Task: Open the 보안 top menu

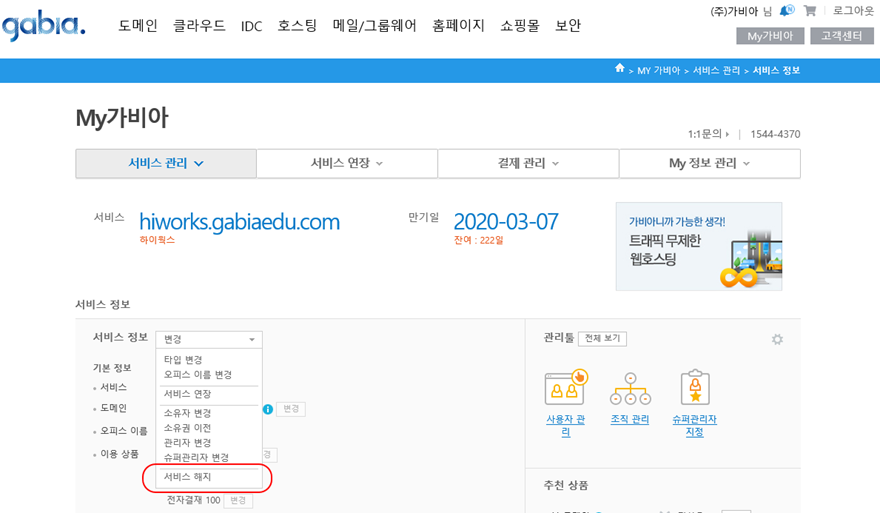Action: tap(568, 26)
